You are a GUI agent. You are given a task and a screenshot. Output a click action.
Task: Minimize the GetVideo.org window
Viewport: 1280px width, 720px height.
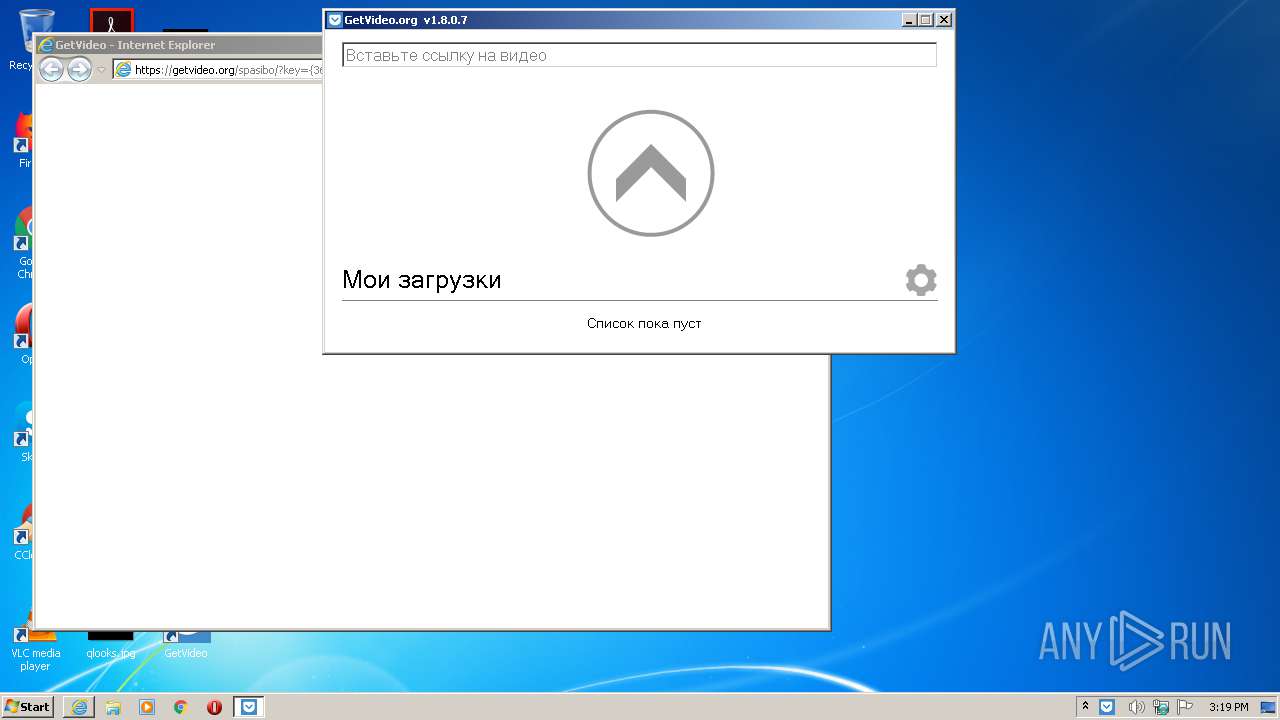908,20
